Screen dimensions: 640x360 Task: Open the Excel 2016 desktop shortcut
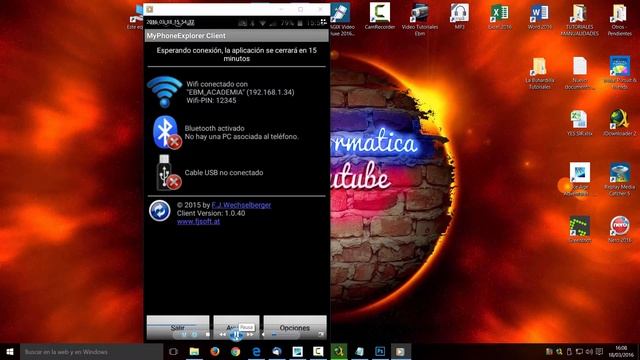click(x=499, y=16)
